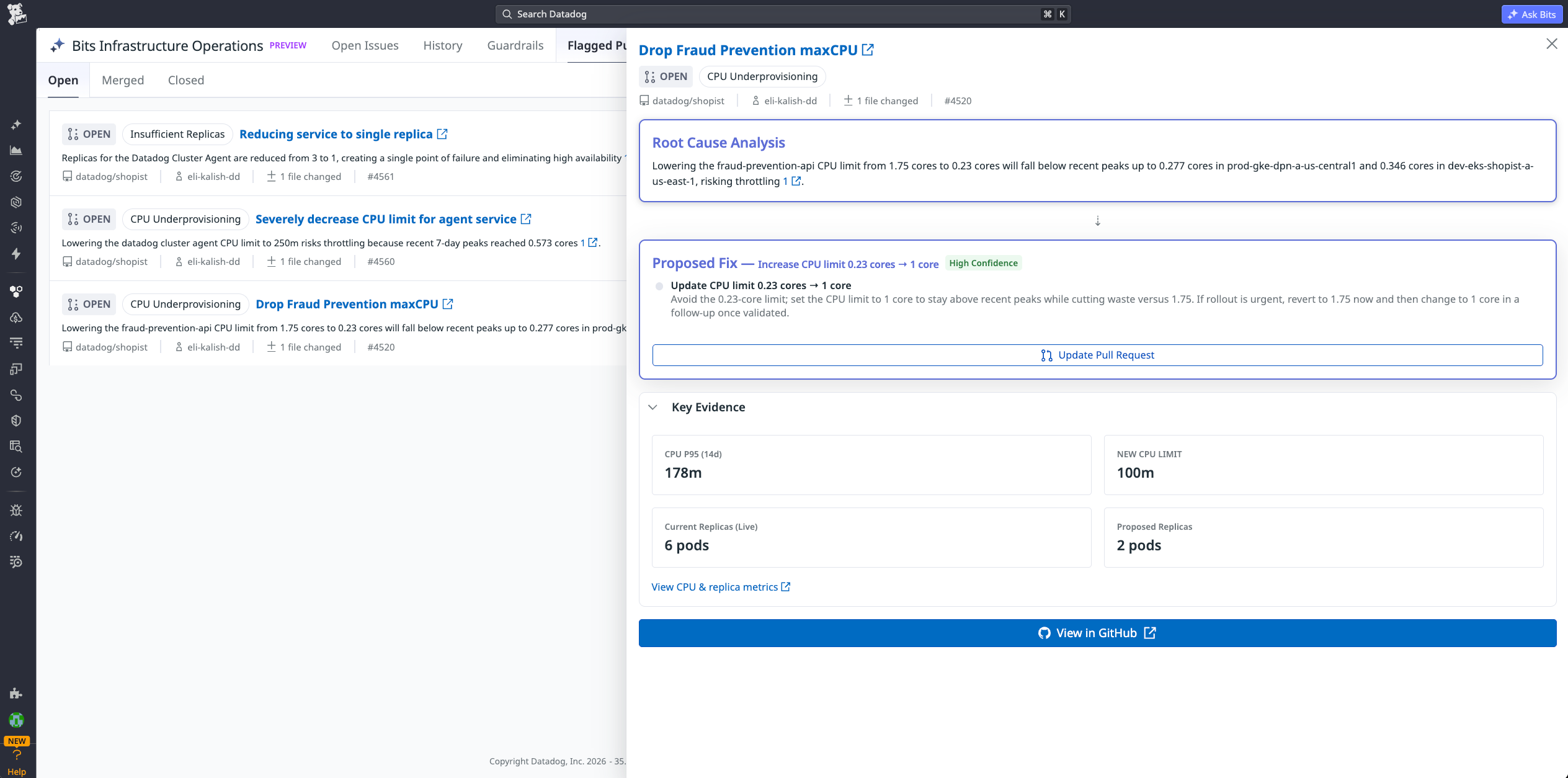
Task: Switch to the Open Issues tab
Action: tap(365, 45)
